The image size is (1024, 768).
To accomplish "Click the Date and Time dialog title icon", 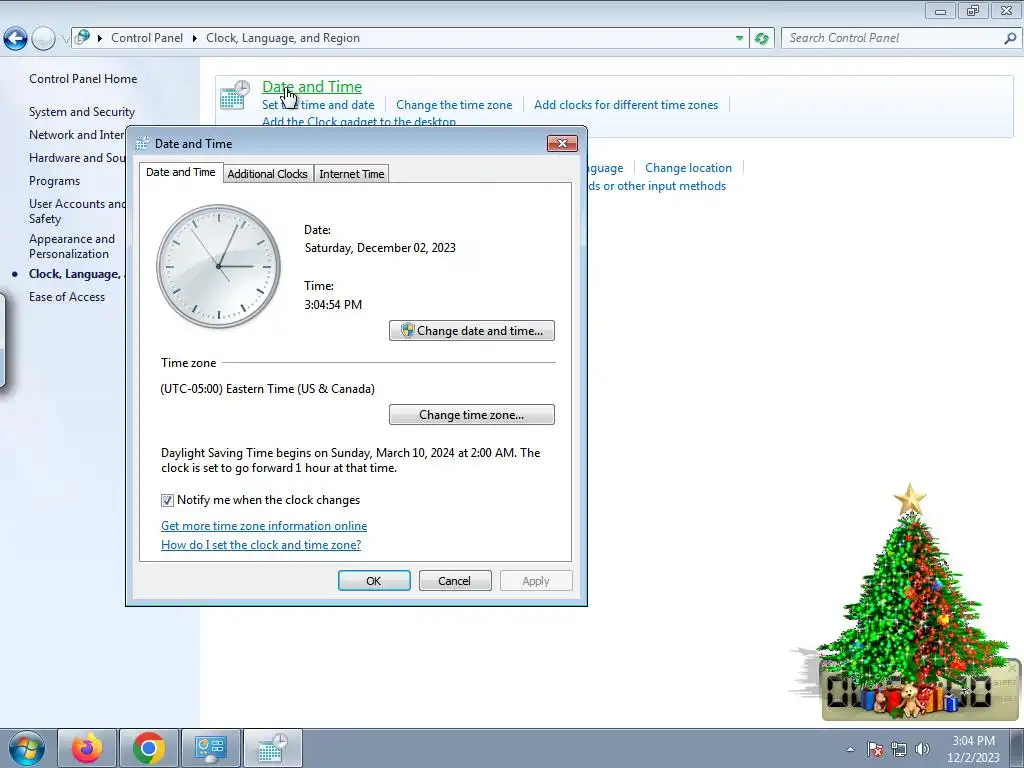I will coord(142,144).
